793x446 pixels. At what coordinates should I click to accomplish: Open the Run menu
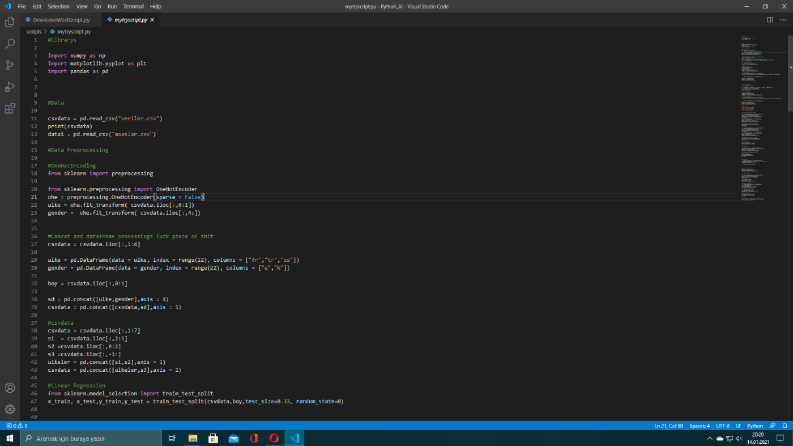(x=112, y=7)
